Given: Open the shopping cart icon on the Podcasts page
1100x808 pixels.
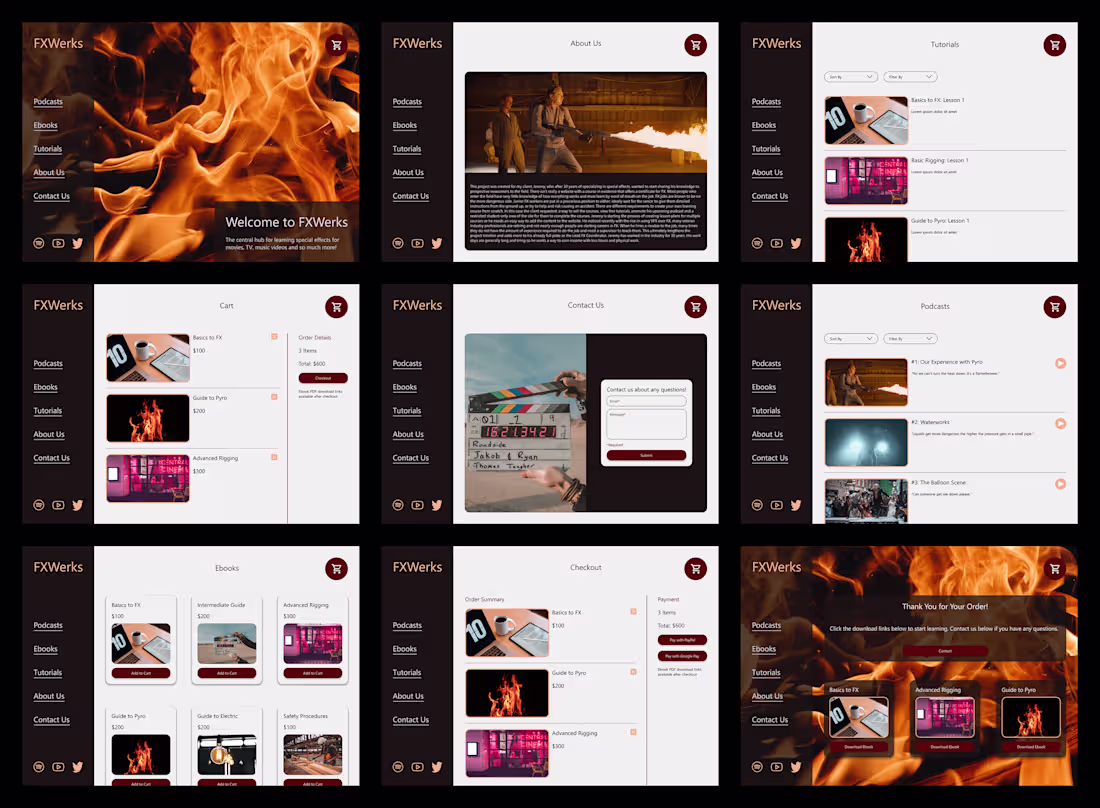Looking at the screenshot, I should click(x=1054, y=307).
